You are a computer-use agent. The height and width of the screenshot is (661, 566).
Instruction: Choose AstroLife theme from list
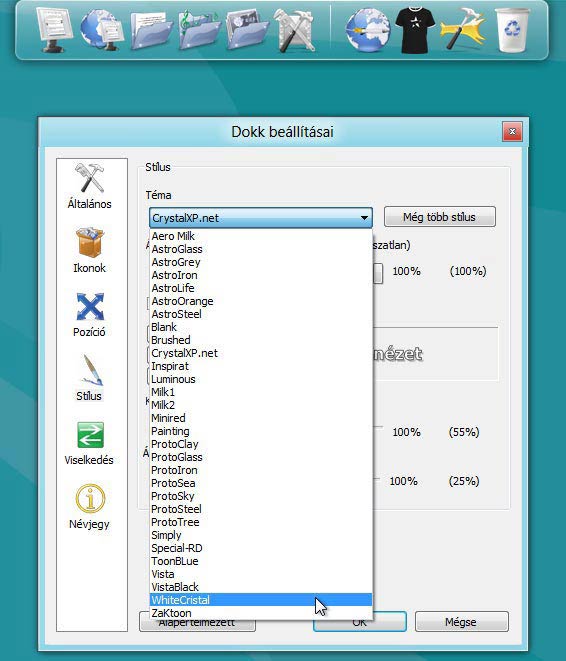point(261,288)
